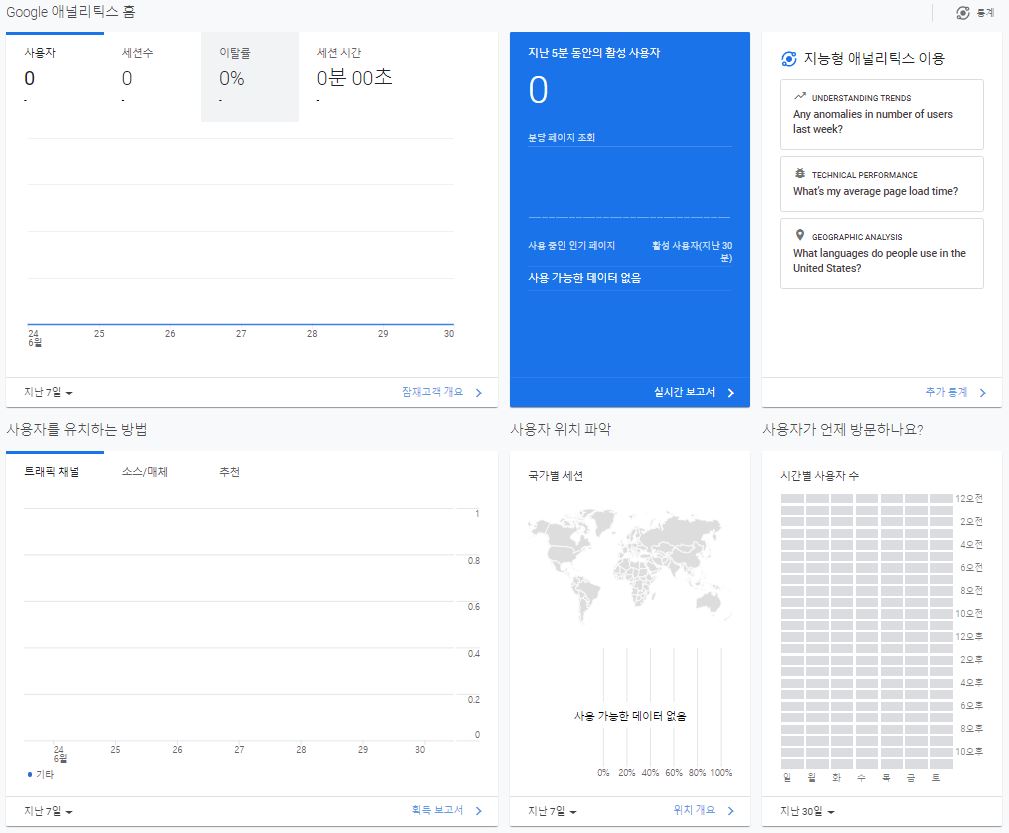Screen dimensions: 1009x833
Task: Click 'What languages do people use' card
Action: 882,254
